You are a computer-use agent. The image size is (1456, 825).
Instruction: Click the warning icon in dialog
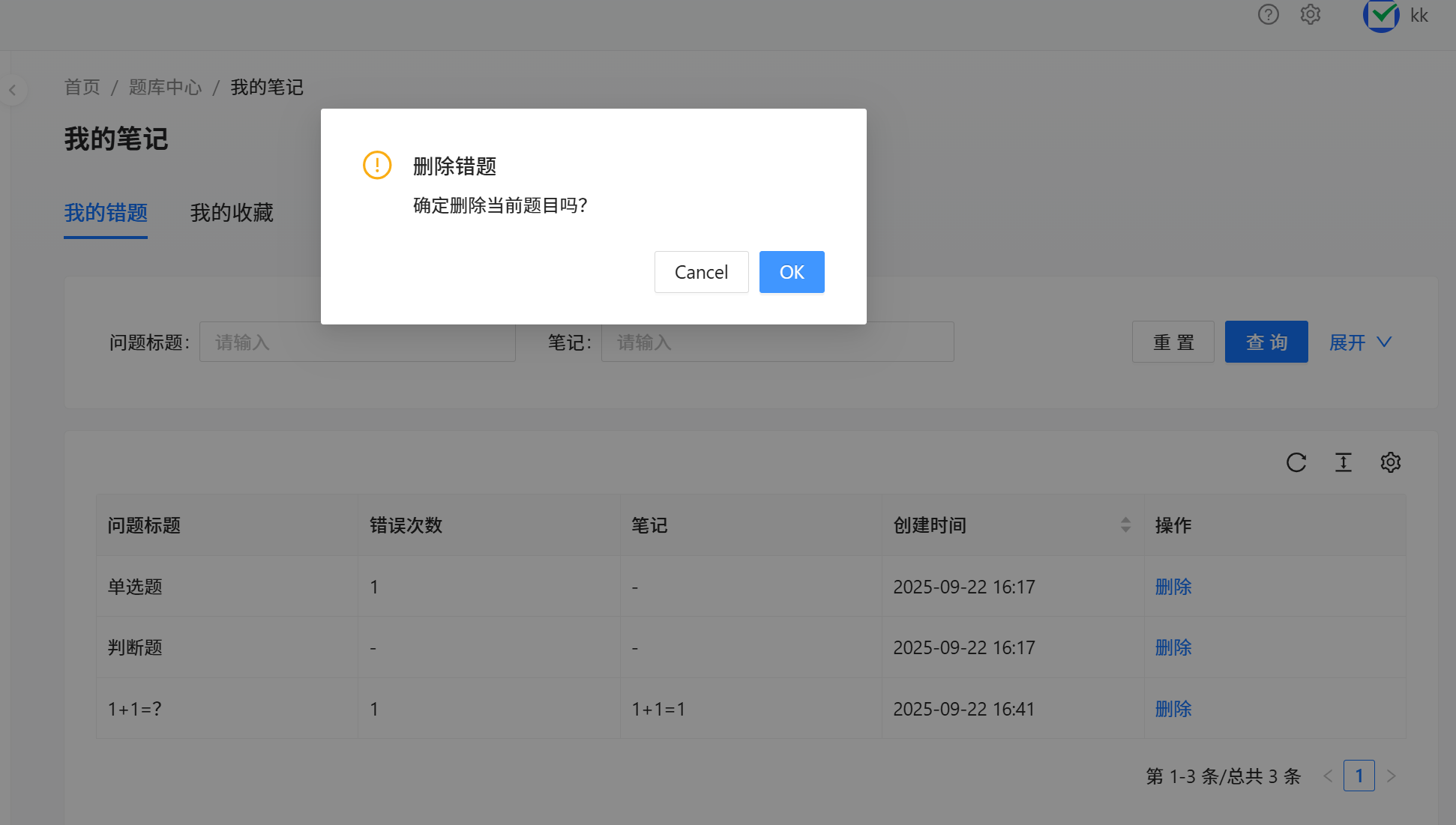tap(377, 165)
